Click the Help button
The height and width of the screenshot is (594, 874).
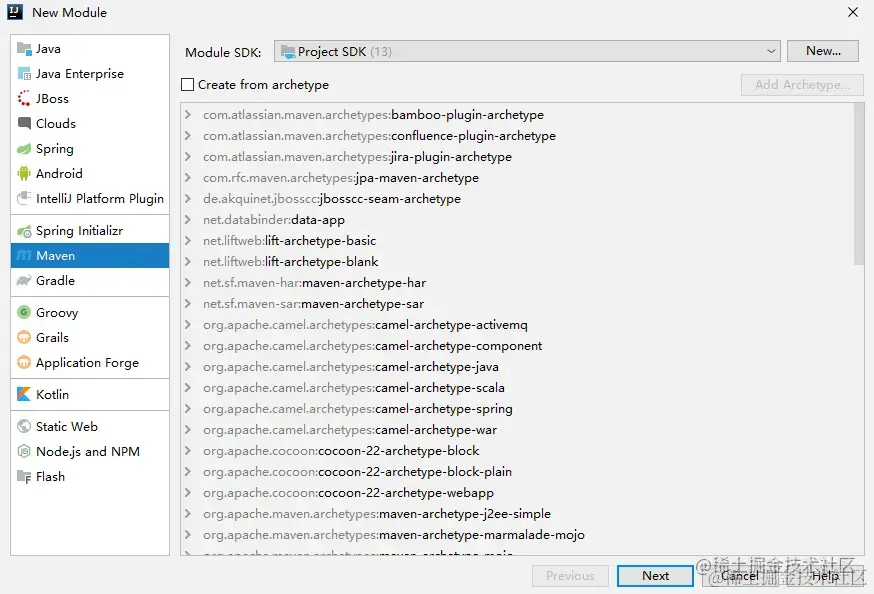825,576
